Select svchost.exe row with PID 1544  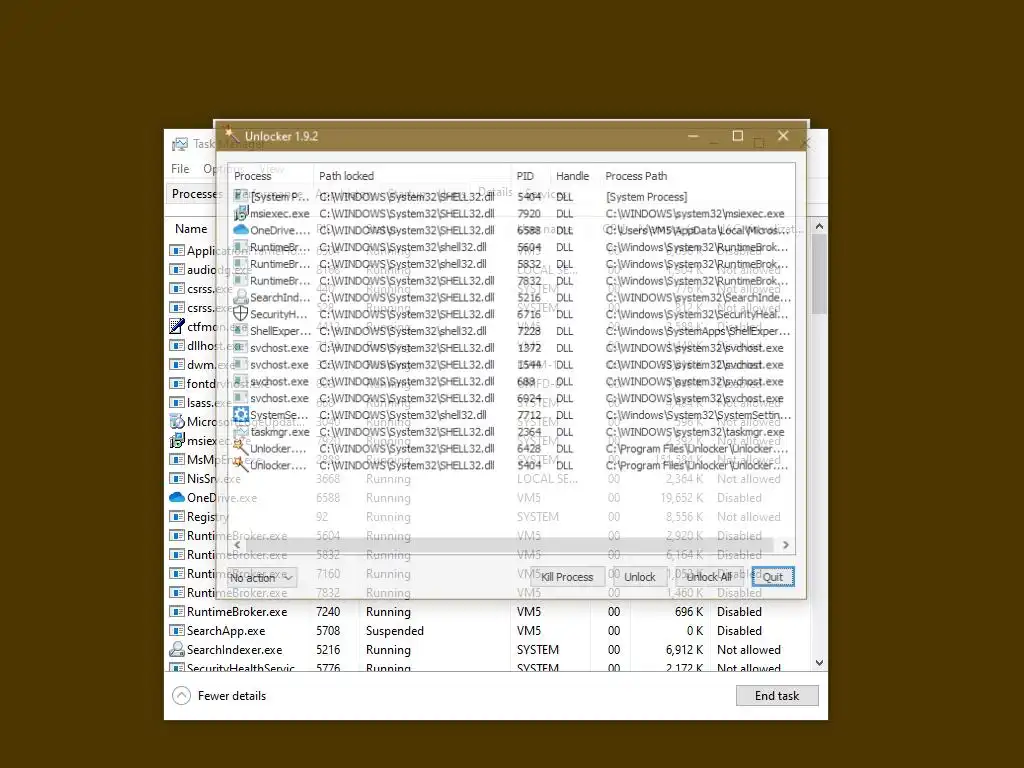(x=512, y=364)
